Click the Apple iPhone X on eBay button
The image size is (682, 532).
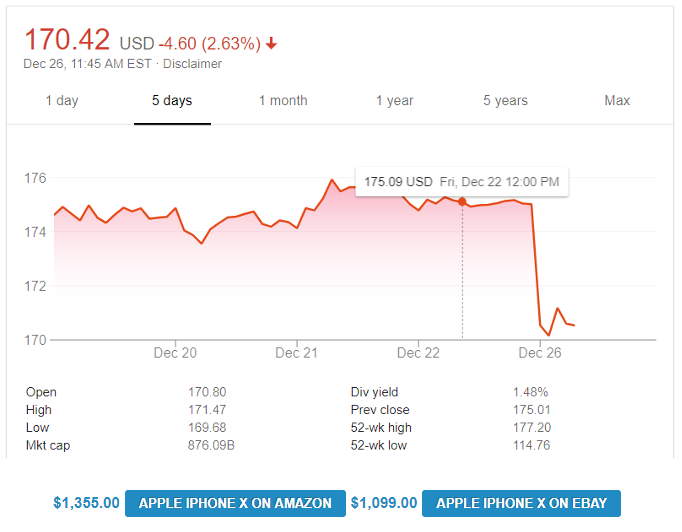(x=521, y=503)
